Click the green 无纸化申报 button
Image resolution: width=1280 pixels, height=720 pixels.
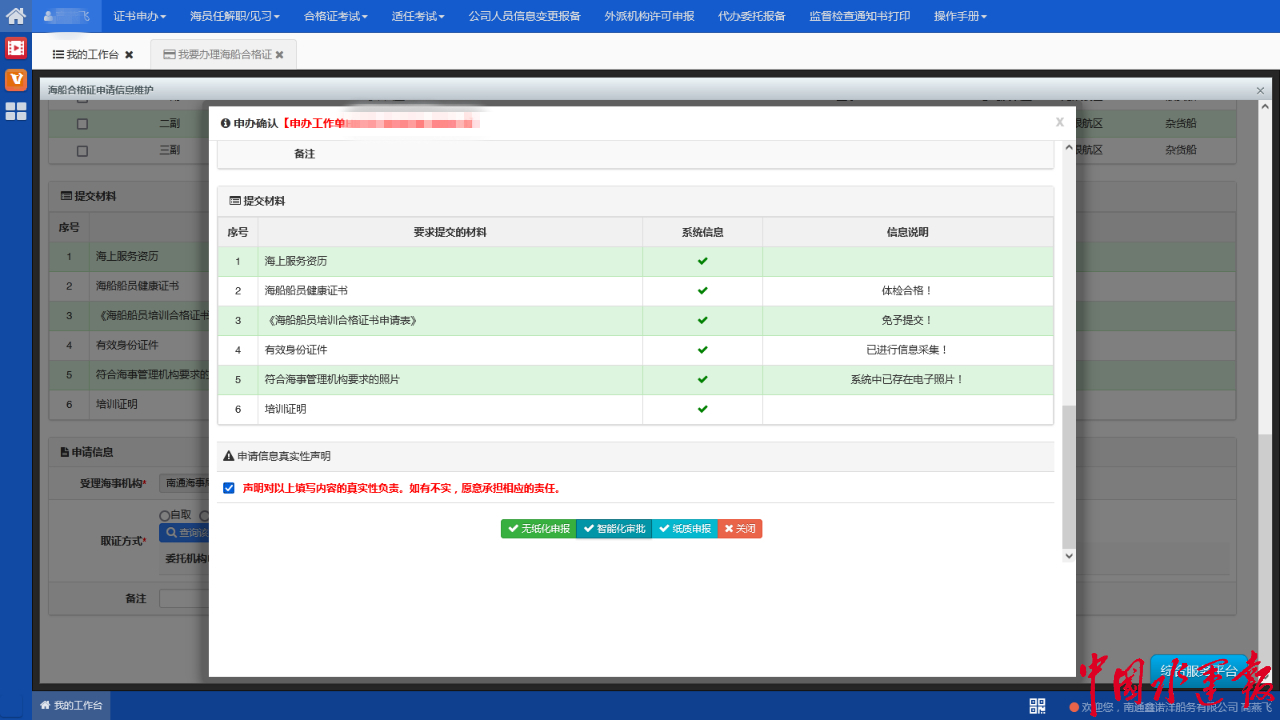pyautogui.click(x=538, y=529)
